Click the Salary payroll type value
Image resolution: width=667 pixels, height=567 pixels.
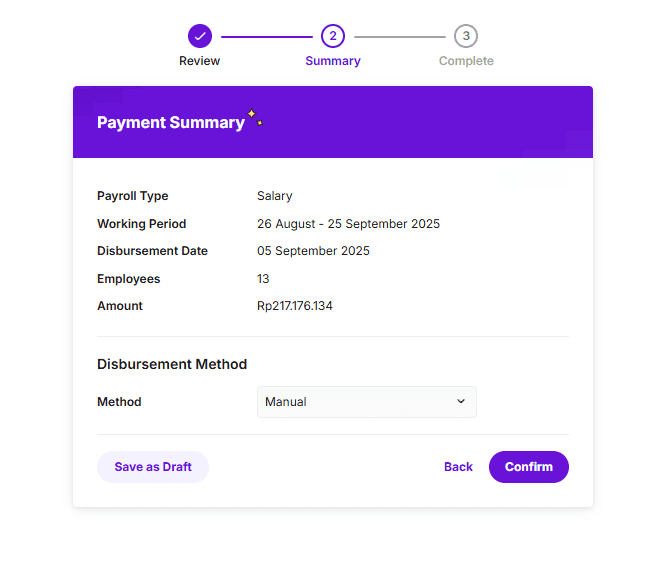275,196
